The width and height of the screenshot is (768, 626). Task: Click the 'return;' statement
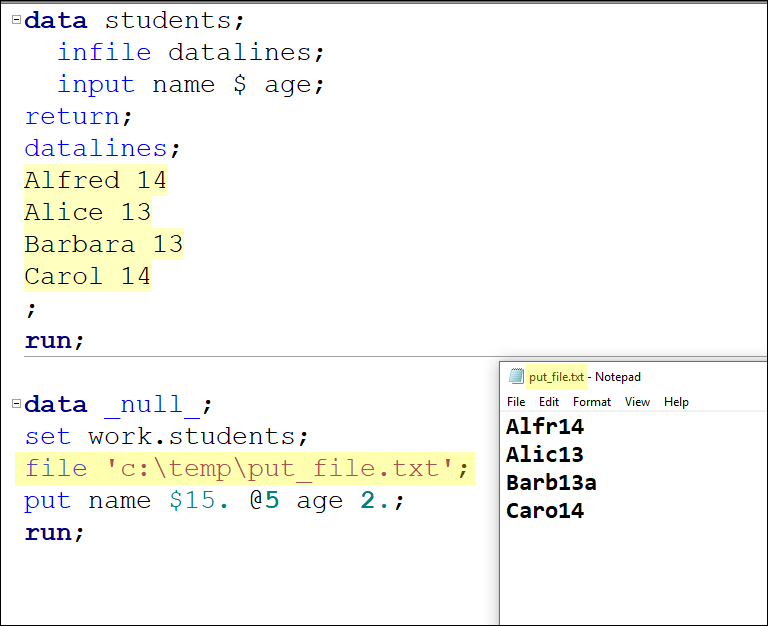[x=78, y=117]
